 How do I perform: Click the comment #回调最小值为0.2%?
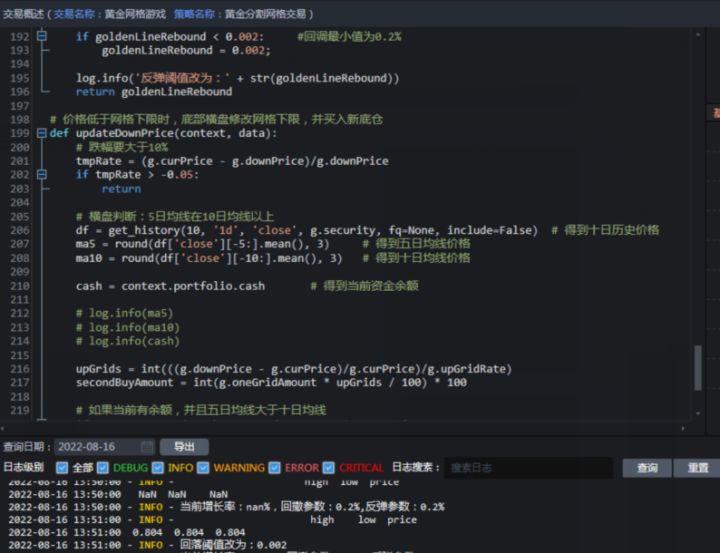click(349, 36)
